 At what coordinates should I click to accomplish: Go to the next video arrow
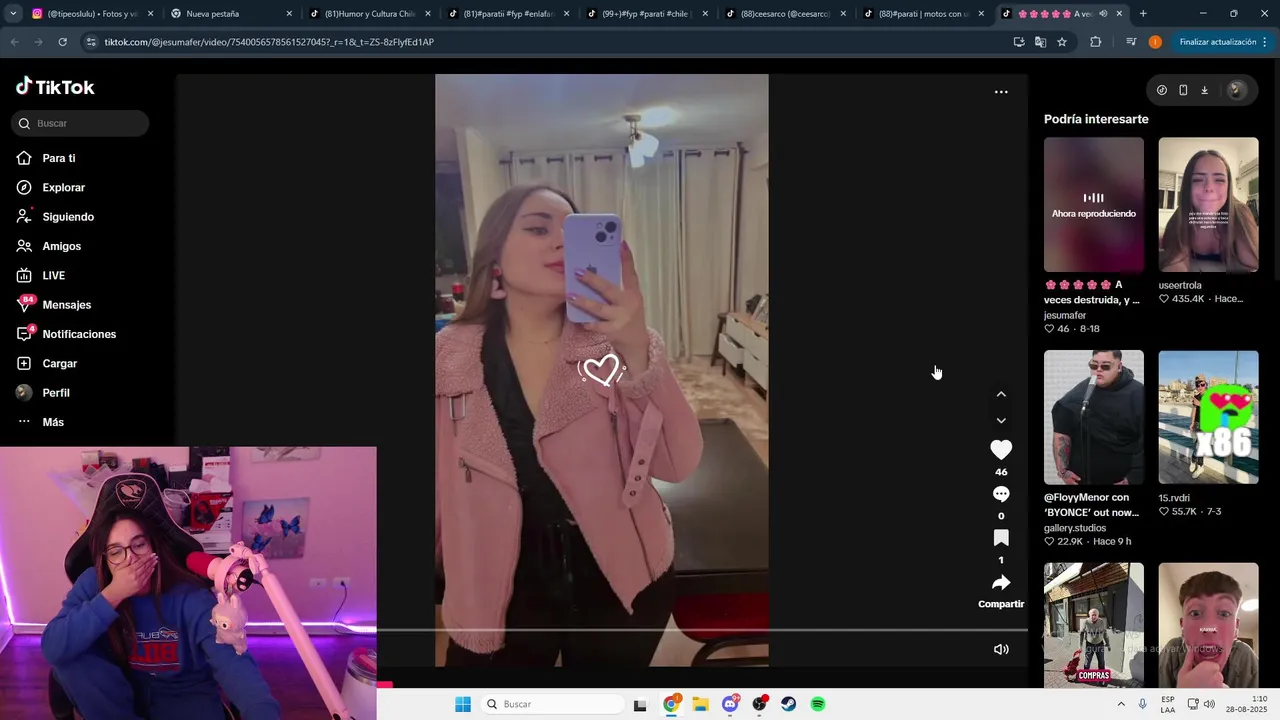(x=1001, y=420)
